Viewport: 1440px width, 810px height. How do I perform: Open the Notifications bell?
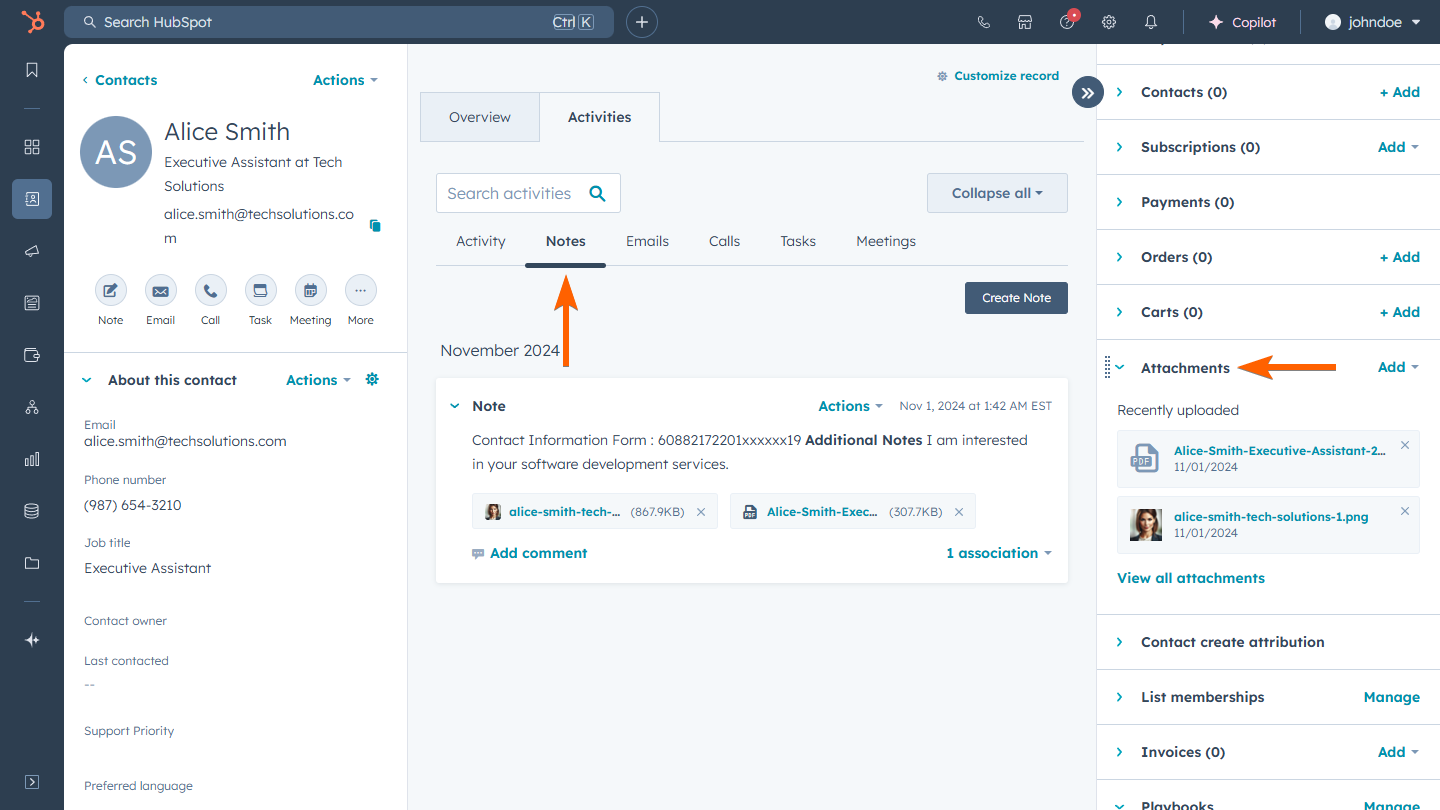pyautogui.click(x=1151, y=22)
